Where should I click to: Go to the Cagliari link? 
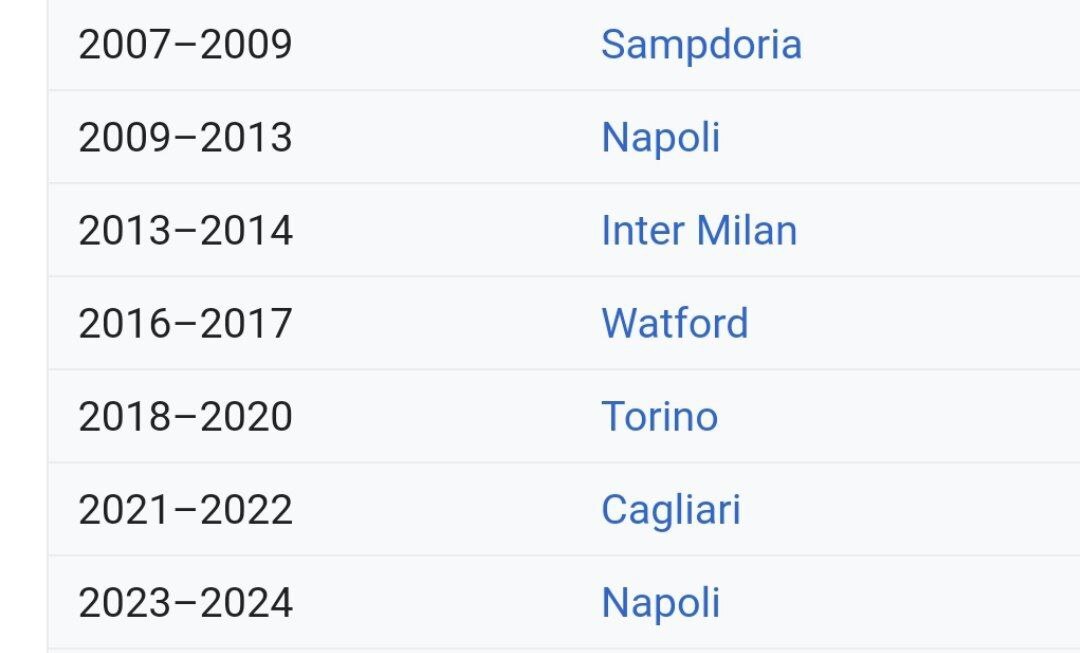coord(670,510)
